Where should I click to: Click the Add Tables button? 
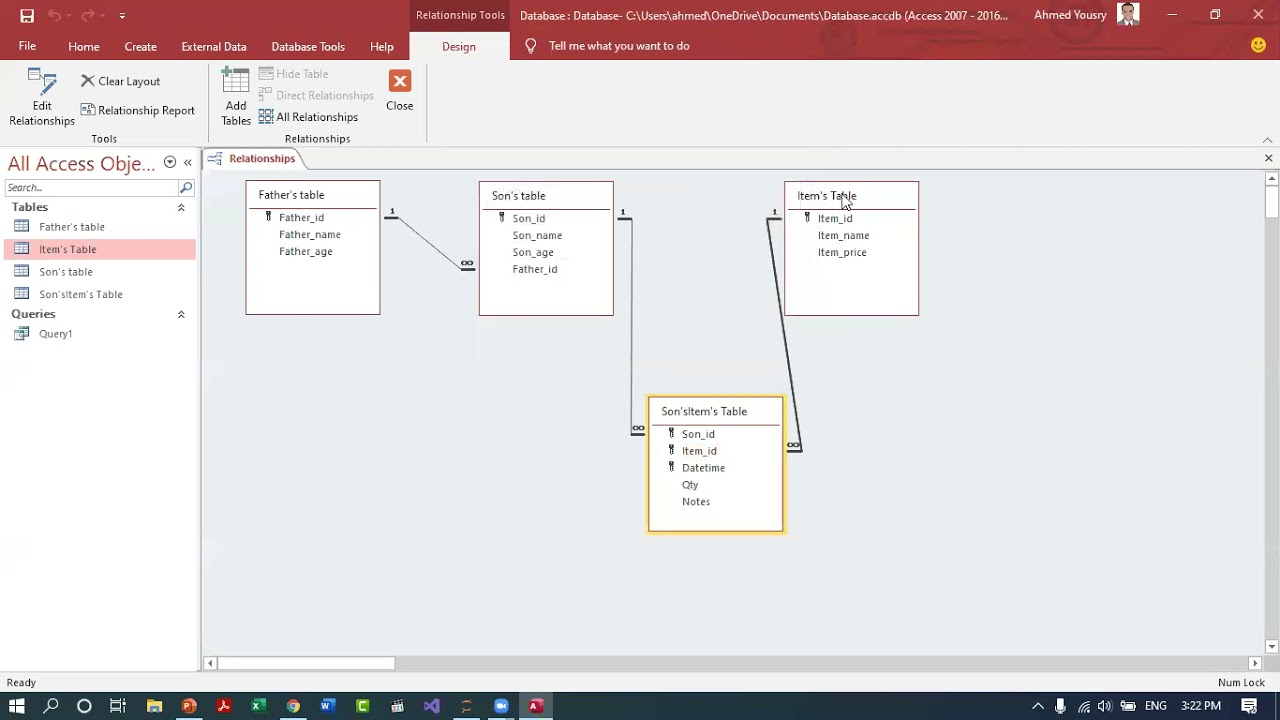click(x=236, y=98)
